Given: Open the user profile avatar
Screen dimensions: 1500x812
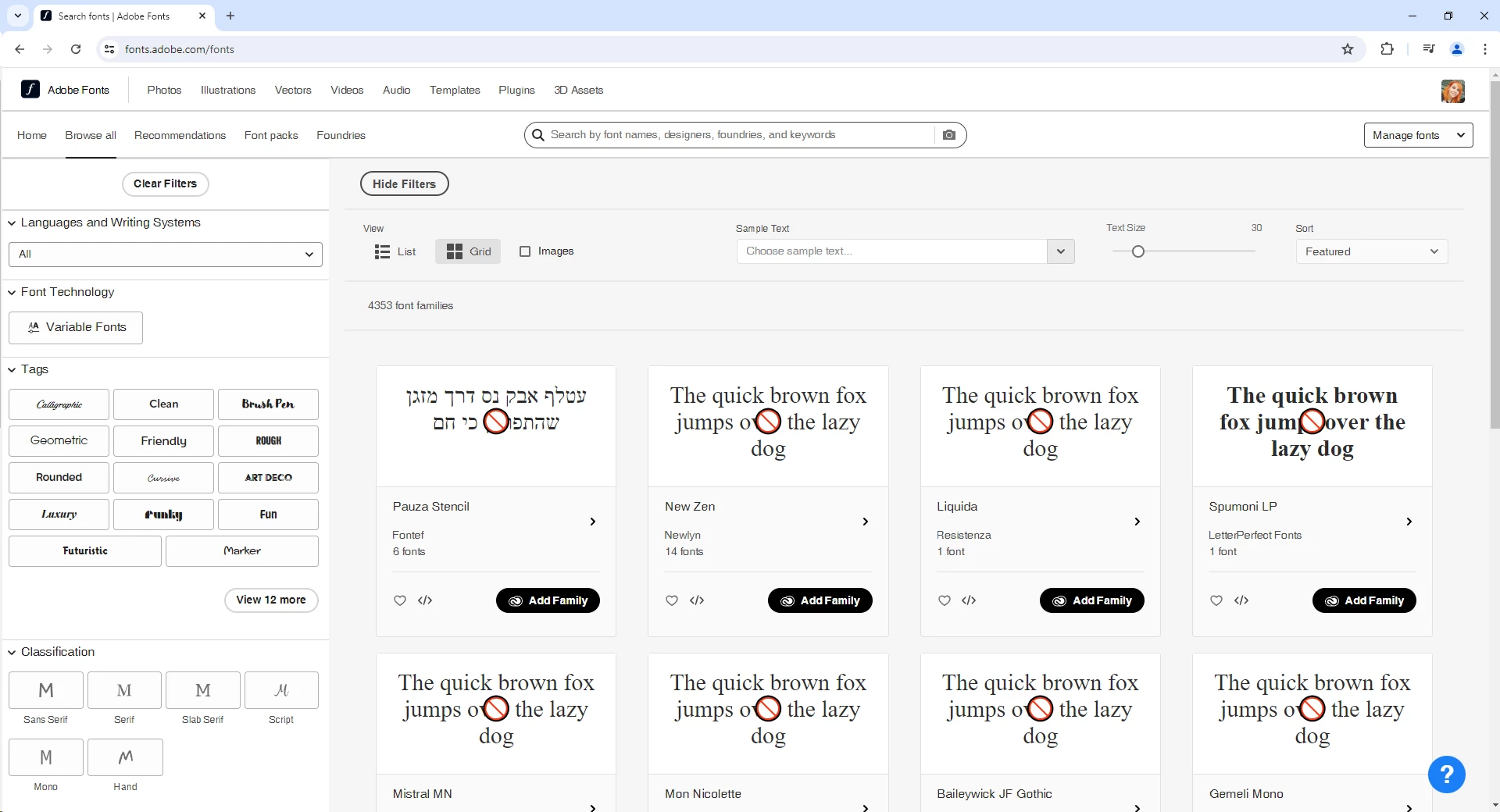Looking at the screenshot, I should click(1453, 91).
